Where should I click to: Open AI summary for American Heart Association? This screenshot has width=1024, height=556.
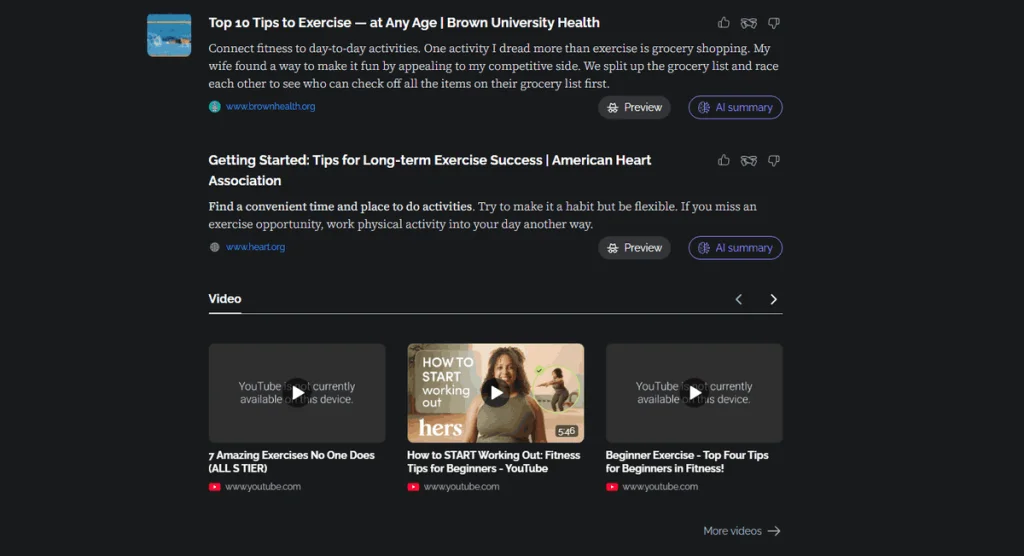pyautogui.click(x=735, y=248)
